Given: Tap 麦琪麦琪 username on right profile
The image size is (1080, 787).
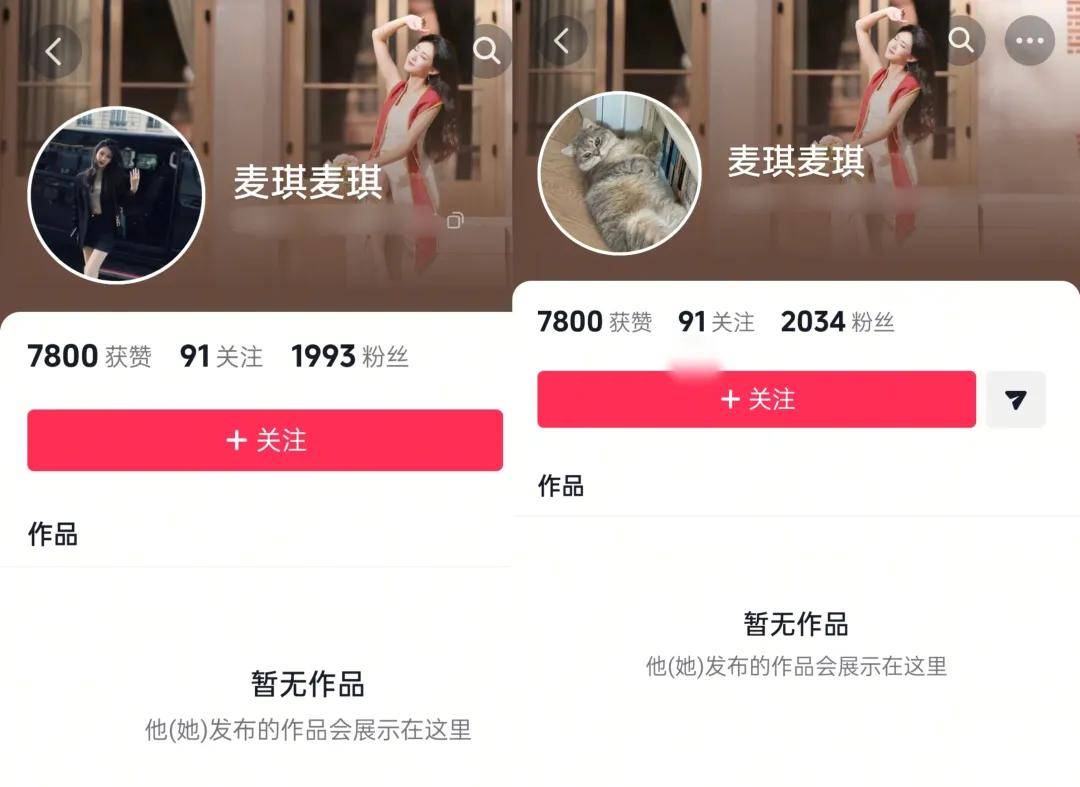Looking at the screenshot, I should tap(796, 161).
